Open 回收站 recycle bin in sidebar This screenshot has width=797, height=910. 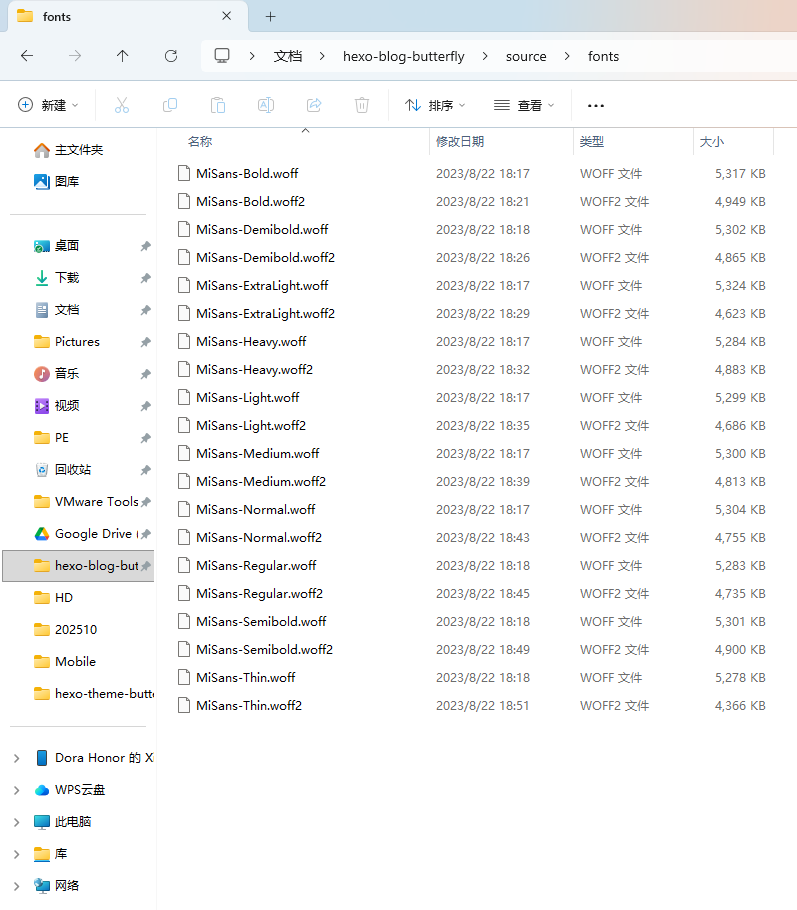coord(63,470)
